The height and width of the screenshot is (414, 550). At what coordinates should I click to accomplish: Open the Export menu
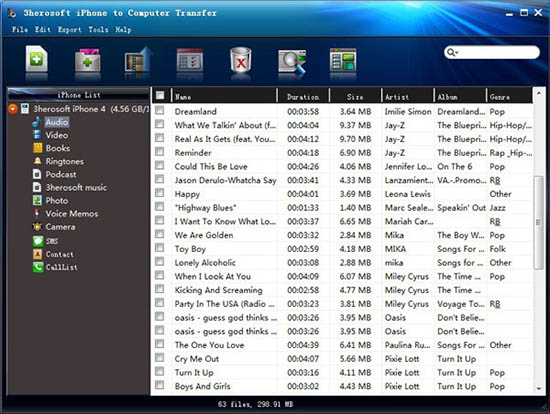point(69,29)
